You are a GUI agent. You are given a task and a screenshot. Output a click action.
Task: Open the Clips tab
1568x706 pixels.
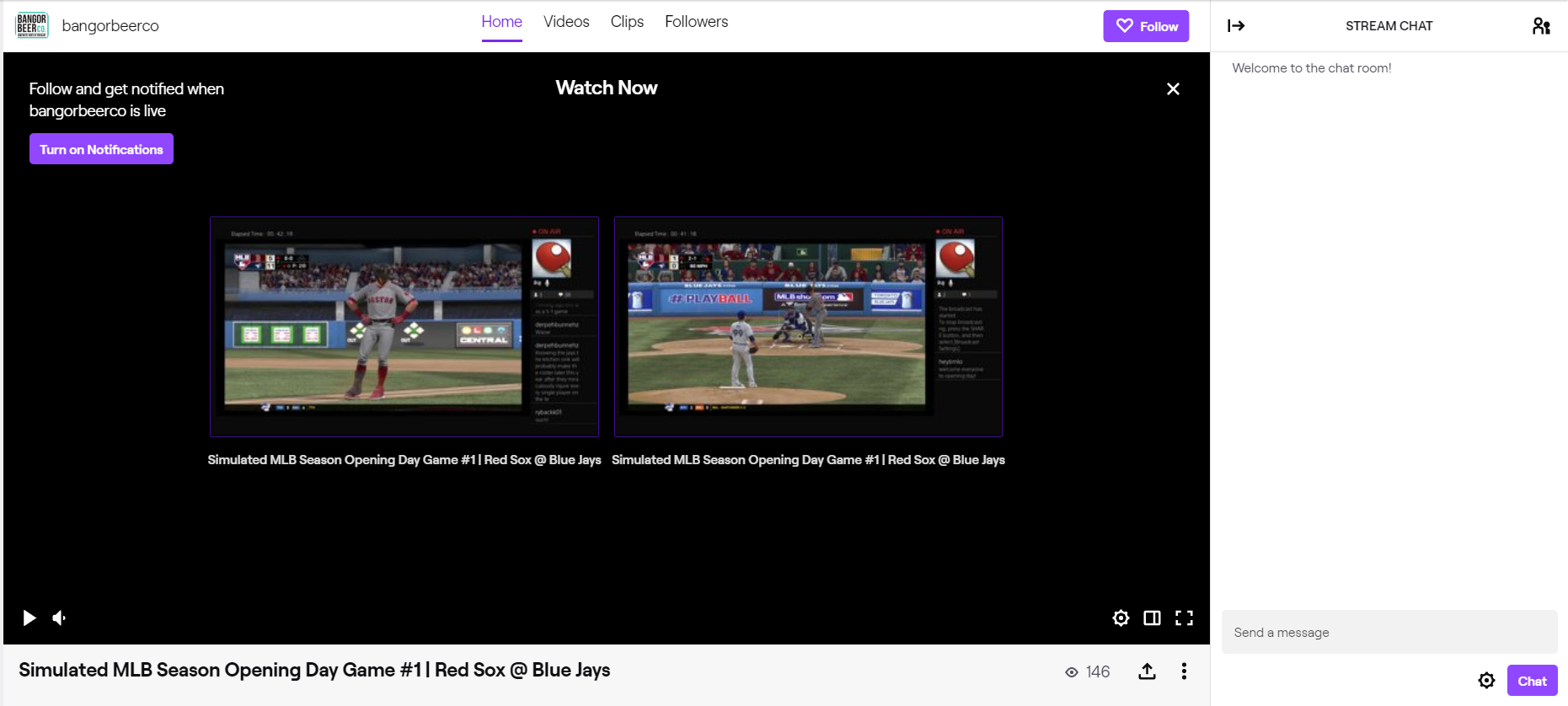[x=627, y=22]
